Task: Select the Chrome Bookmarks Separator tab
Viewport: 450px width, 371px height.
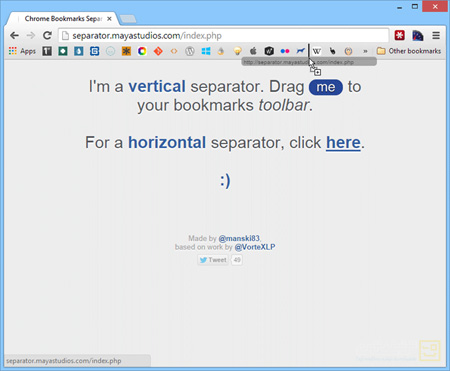Action: coord(63,19)
